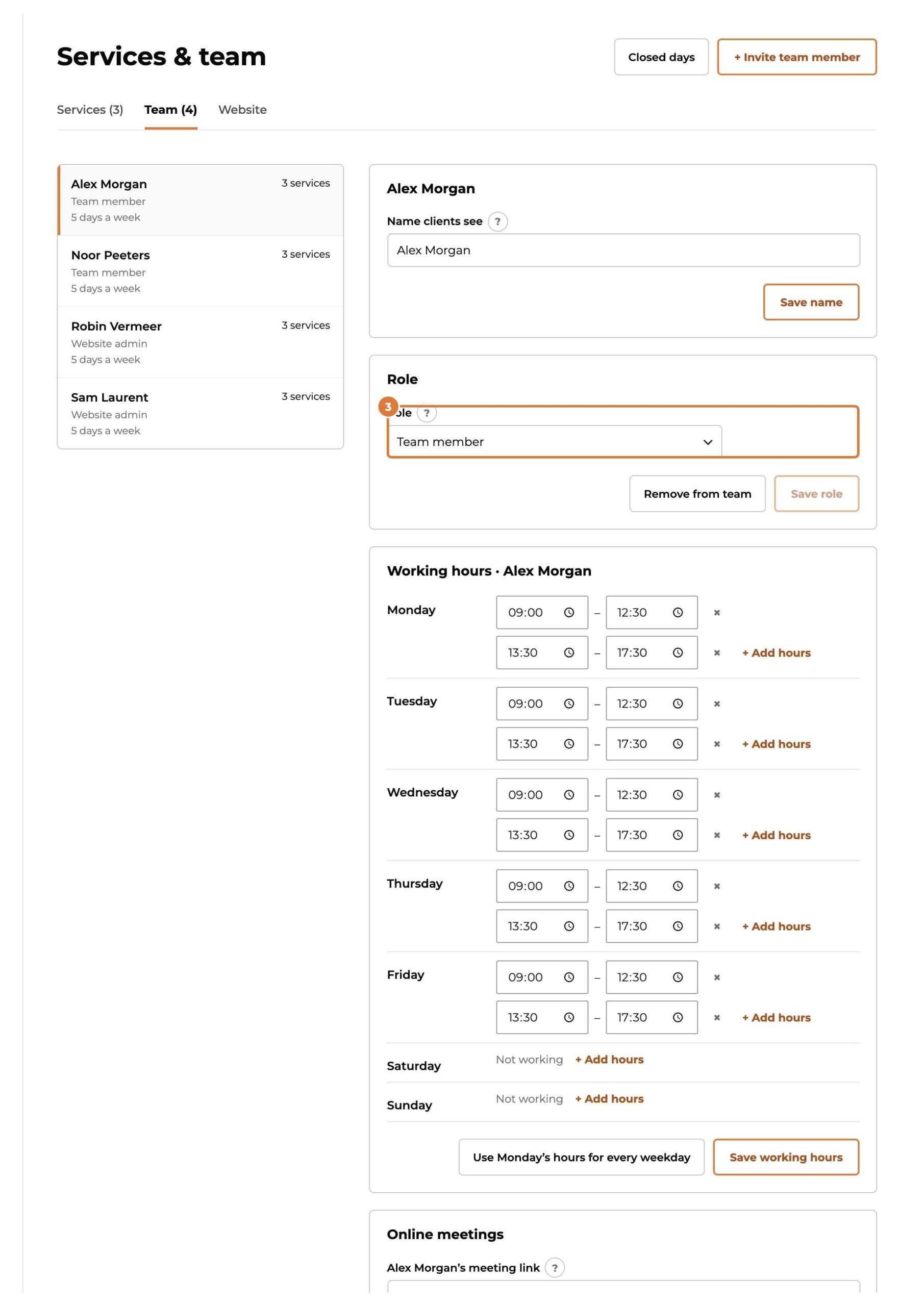Viewport: 924px width, 1306px height.
Task: Select Robin Vermeer in team list
Action: (x=201, y=342)
